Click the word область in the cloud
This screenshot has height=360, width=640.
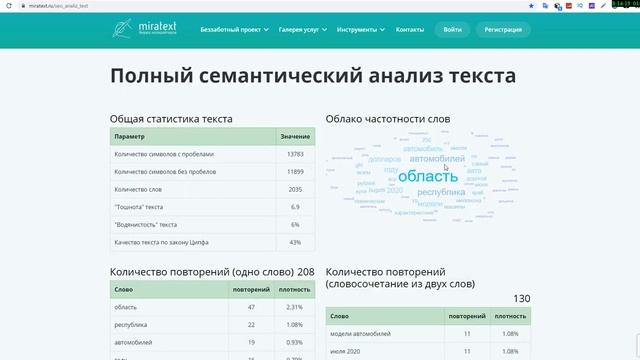428,176
